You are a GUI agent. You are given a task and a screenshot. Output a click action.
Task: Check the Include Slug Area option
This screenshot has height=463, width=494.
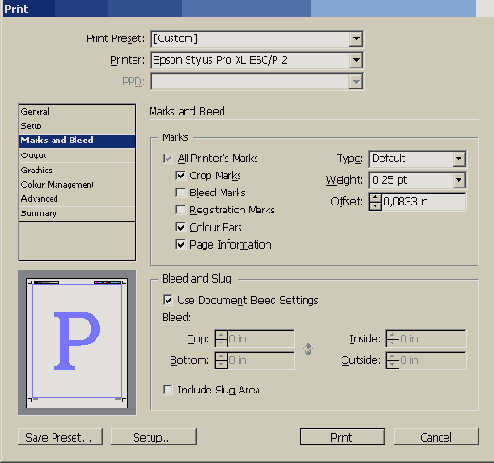pos(168,389)
